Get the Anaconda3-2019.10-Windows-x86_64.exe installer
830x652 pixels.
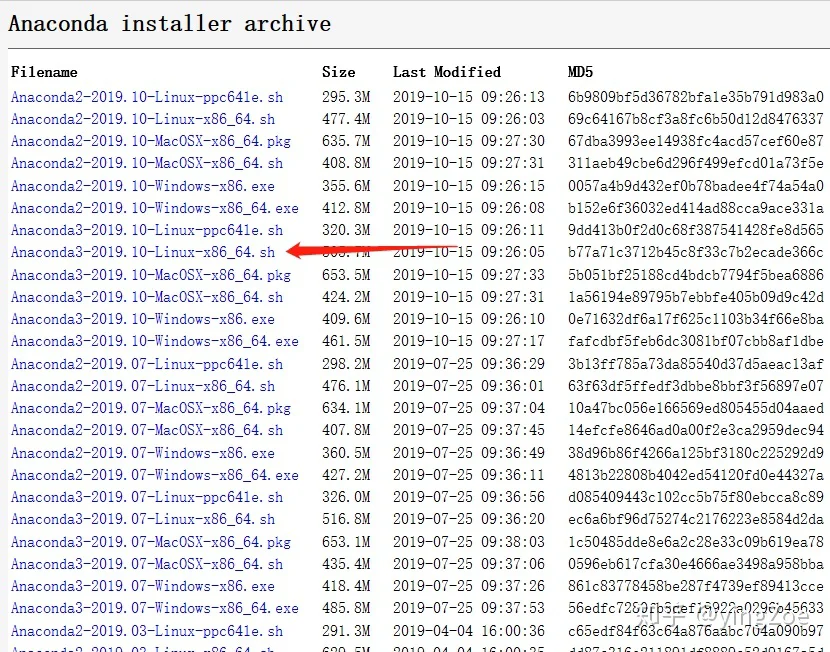click(x=155, y=341)
